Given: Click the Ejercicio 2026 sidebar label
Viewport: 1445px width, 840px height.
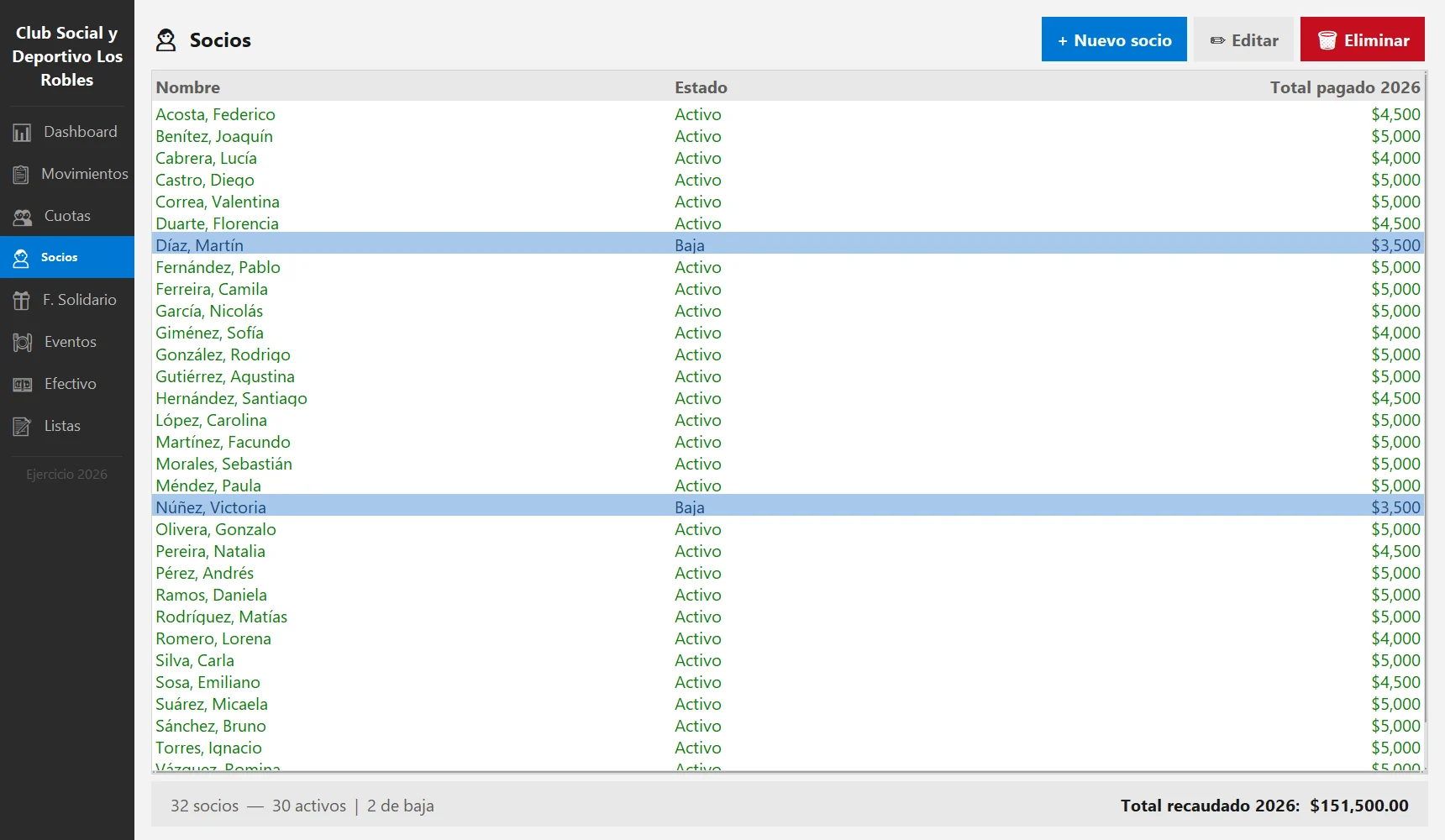Looking at the screenshot, I should tap(66, 475).
